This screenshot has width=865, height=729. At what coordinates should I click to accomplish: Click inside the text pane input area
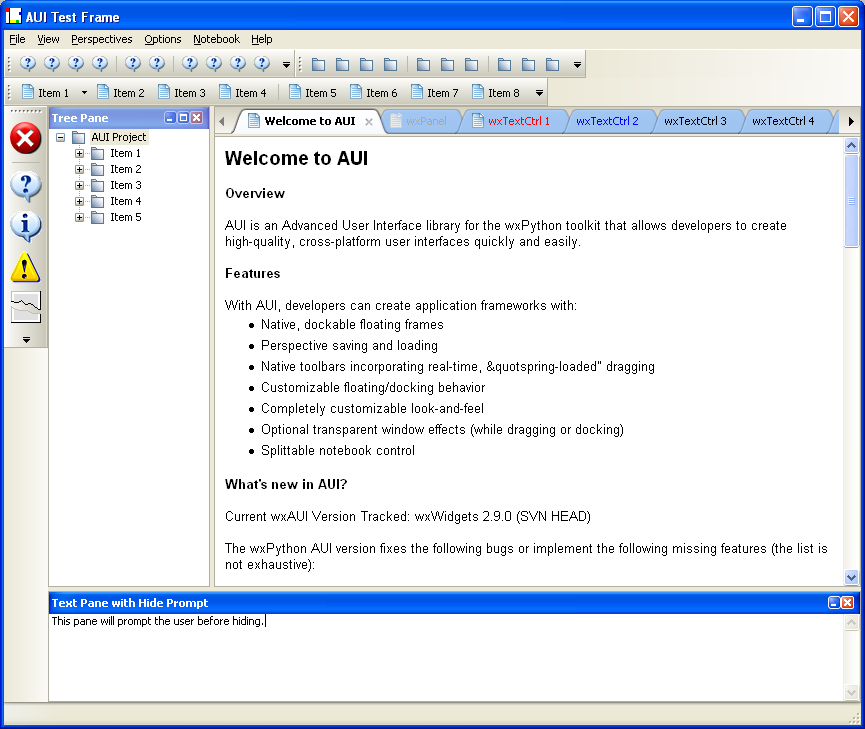coord(440,655)
